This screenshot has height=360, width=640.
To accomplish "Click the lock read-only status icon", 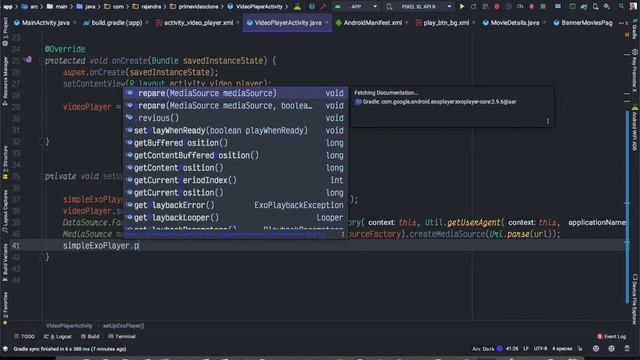I will pyautogui.click(x=579, y=349).
